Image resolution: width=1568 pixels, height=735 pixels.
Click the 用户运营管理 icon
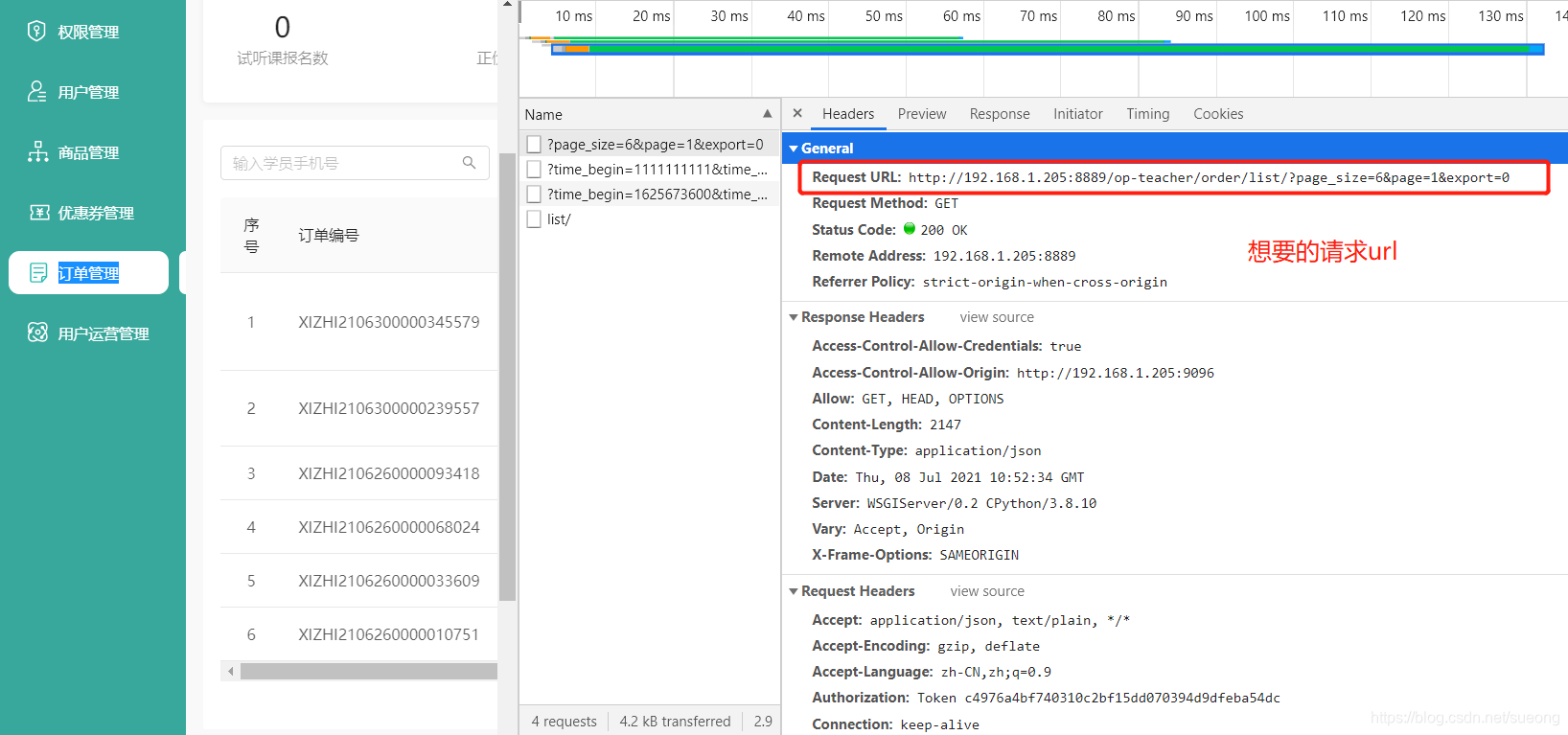37,333
